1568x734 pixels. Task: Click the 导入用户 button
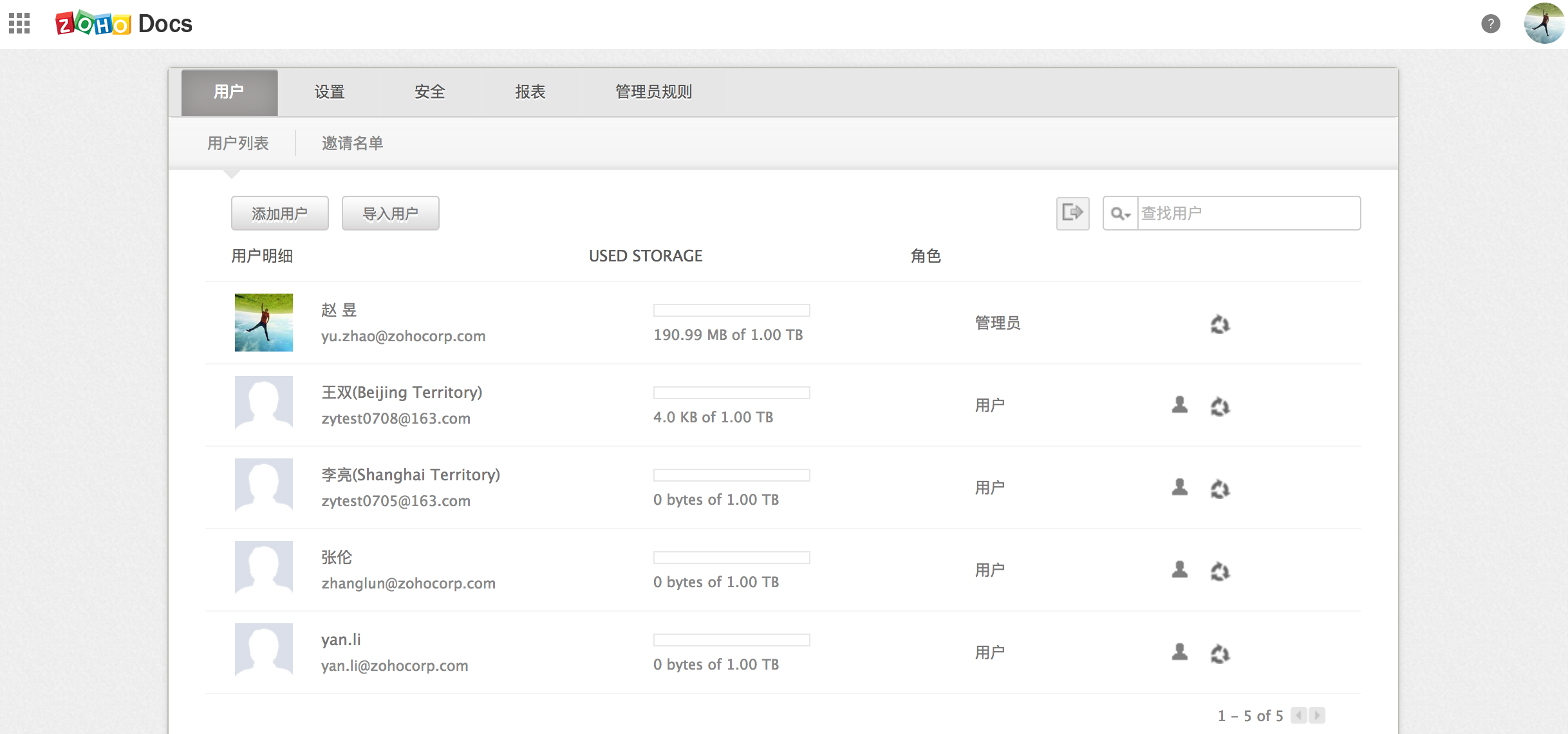390,213
